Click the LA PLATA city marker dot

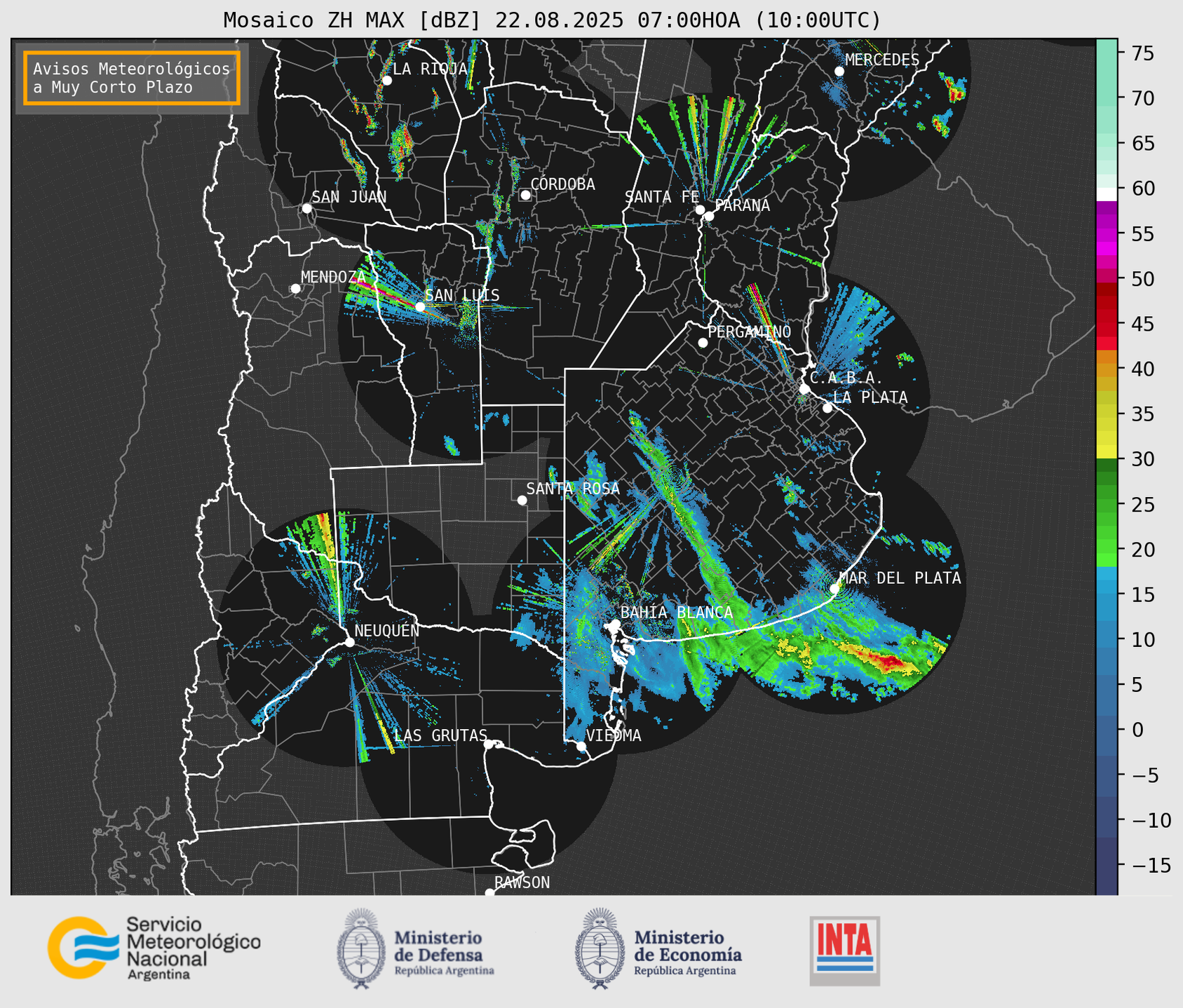827,408
